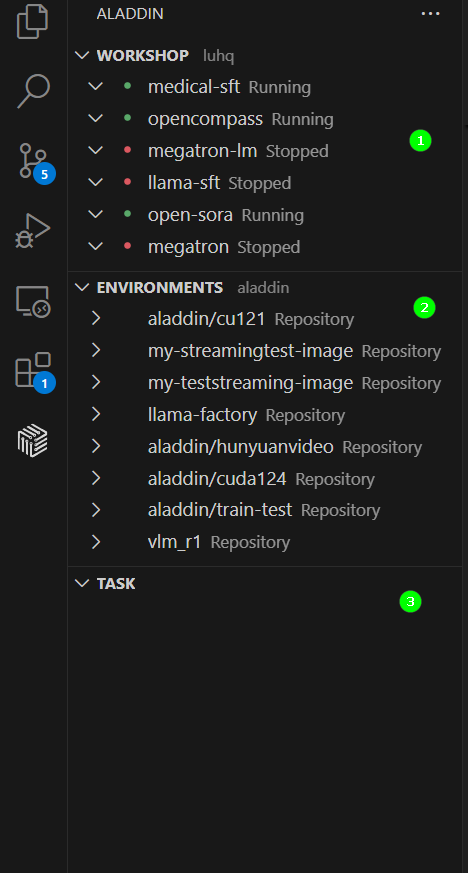
Task: Click the Running status of open-sora
Action: (273, 215)
